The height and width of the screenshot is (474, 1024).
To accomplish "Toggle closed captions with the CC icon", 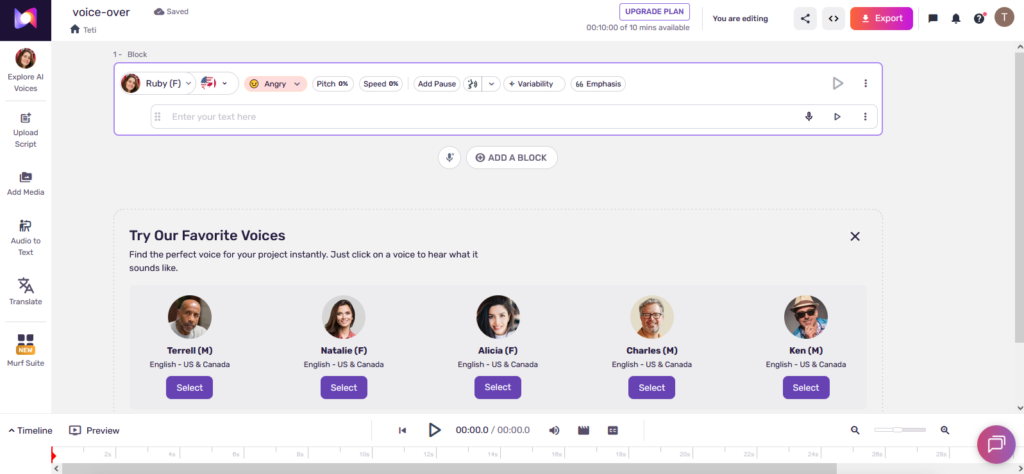I will click(x=613, y=430).
